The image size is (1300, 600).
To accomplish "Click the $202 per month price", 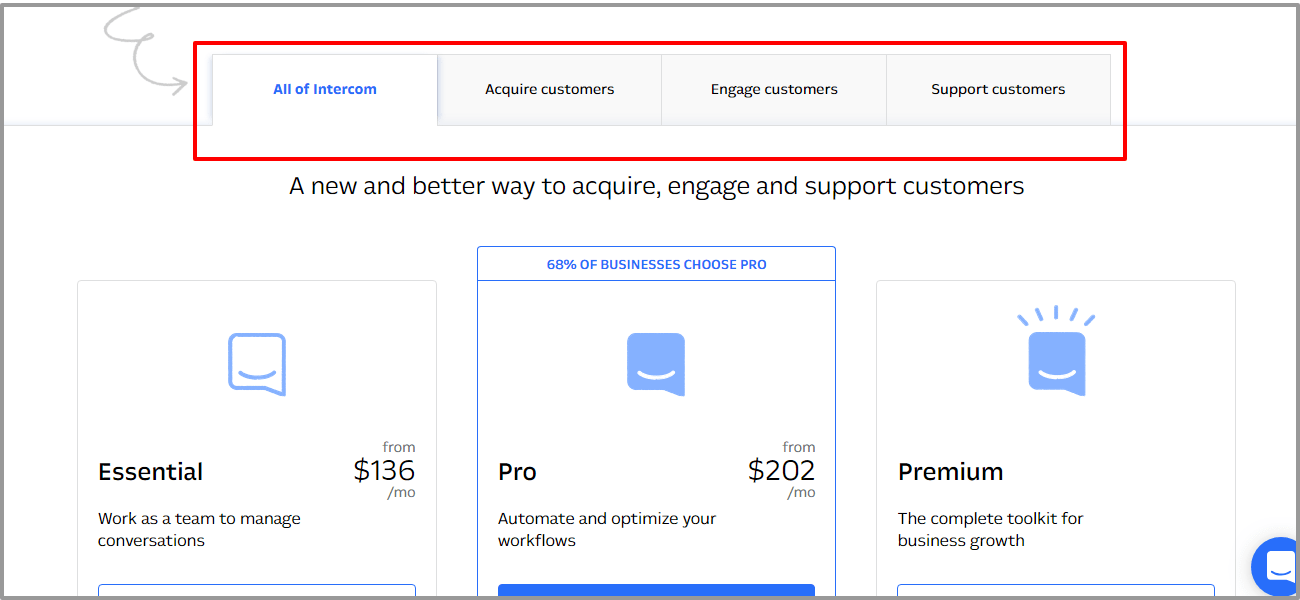I will (x=781, y=470).
